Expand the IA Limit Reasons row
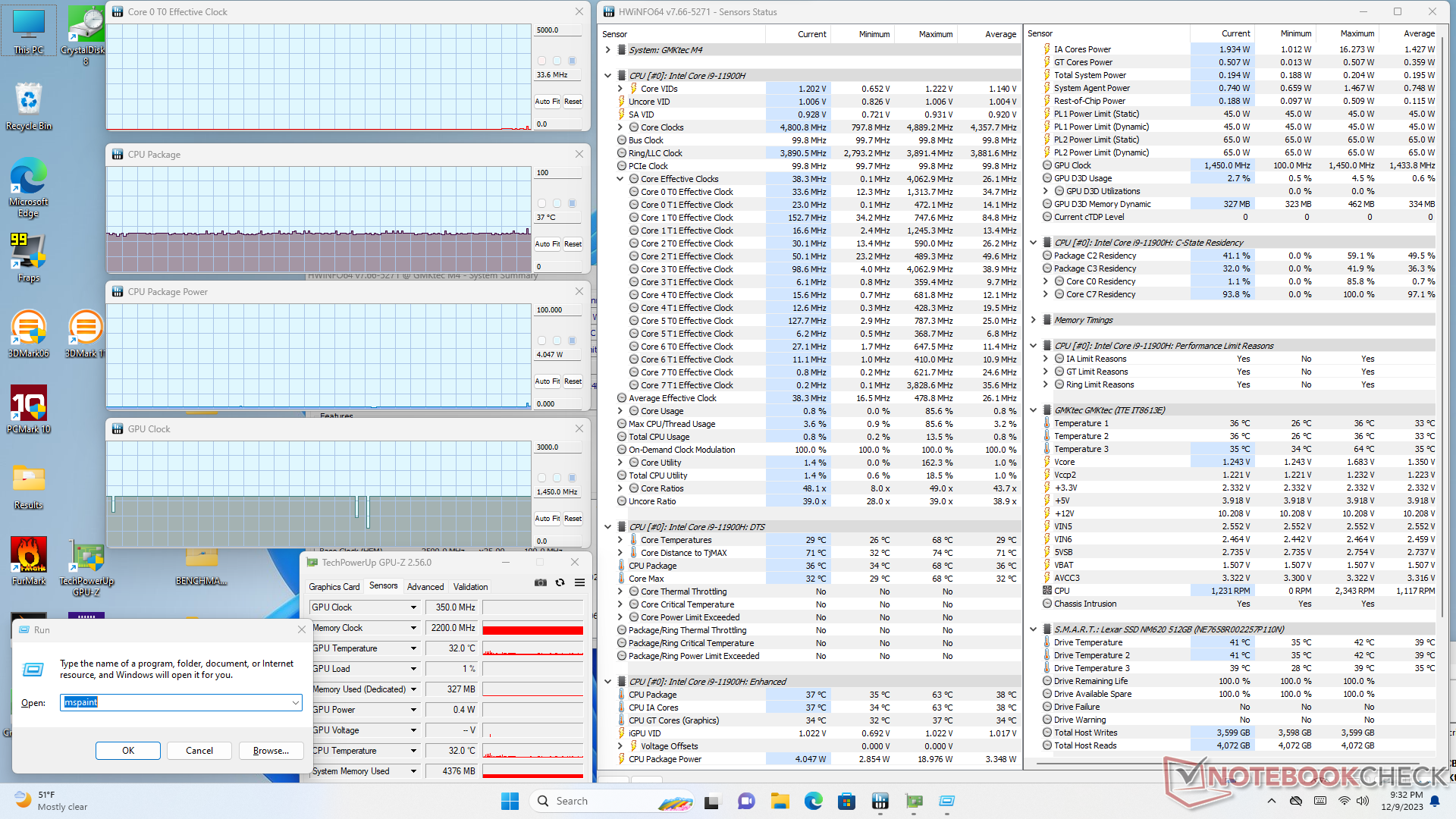The width and height of the screenshot is (1456, 819). [1045, 359]
